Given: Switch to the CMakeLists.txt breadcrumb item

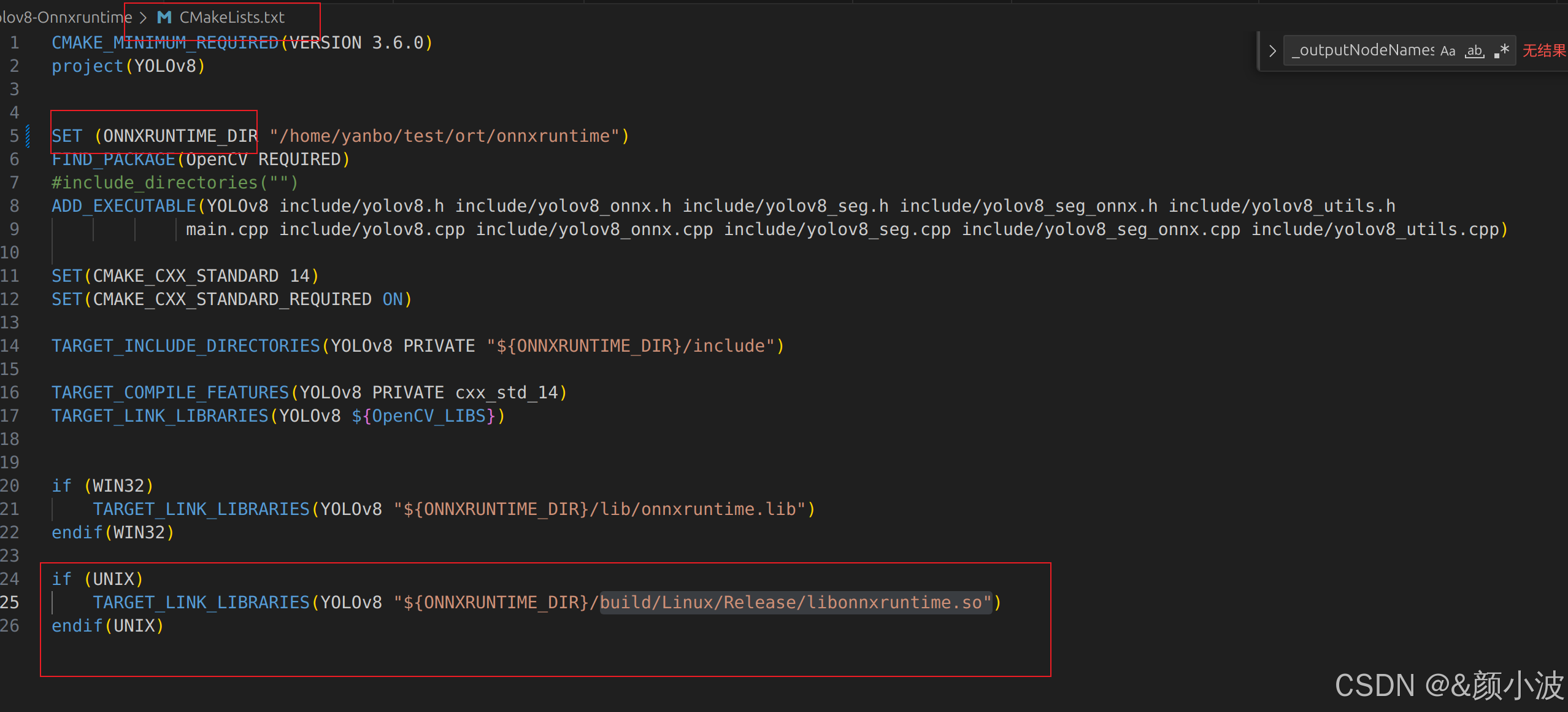Looking at the screenshot, I should [231, 17].
